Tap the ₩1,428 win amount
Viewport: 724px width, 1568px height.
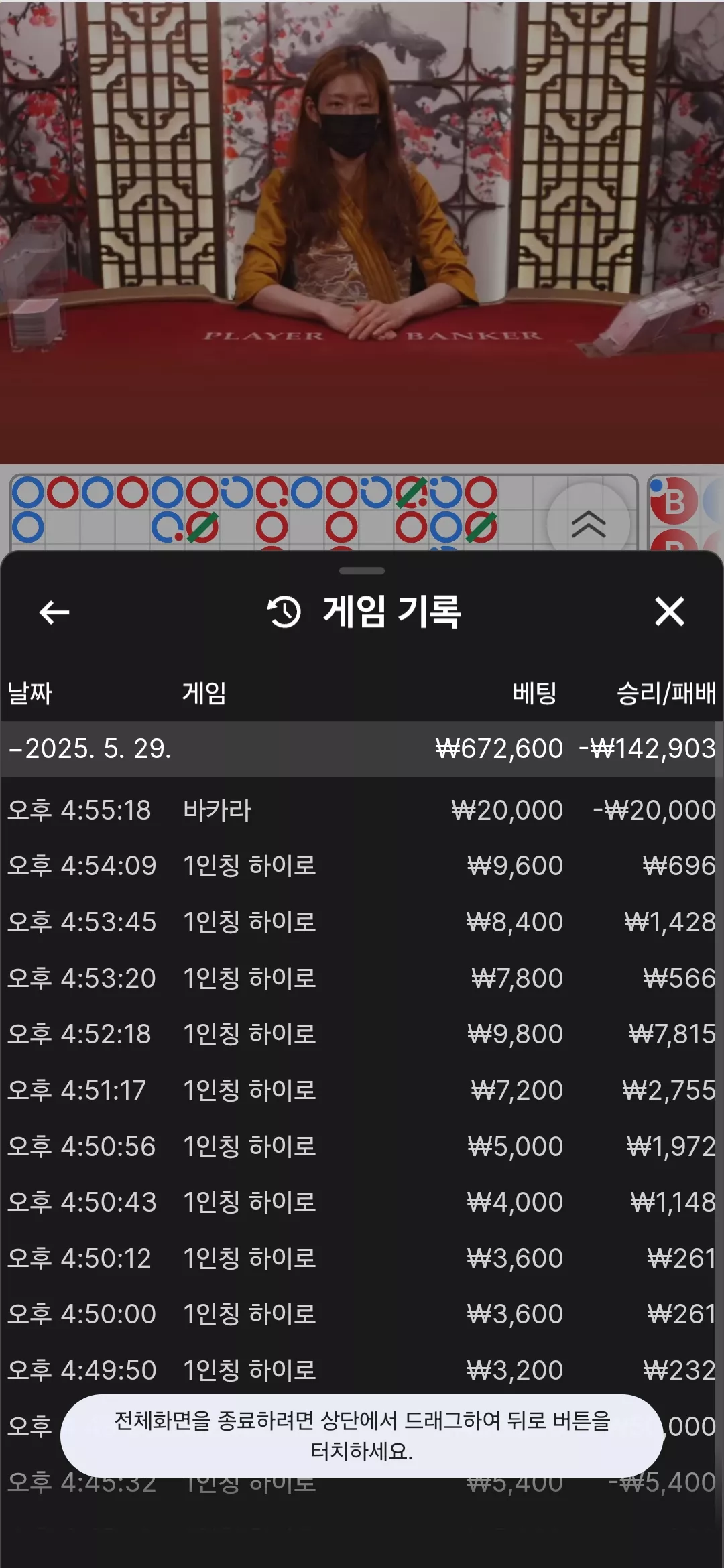pos(670,922)
